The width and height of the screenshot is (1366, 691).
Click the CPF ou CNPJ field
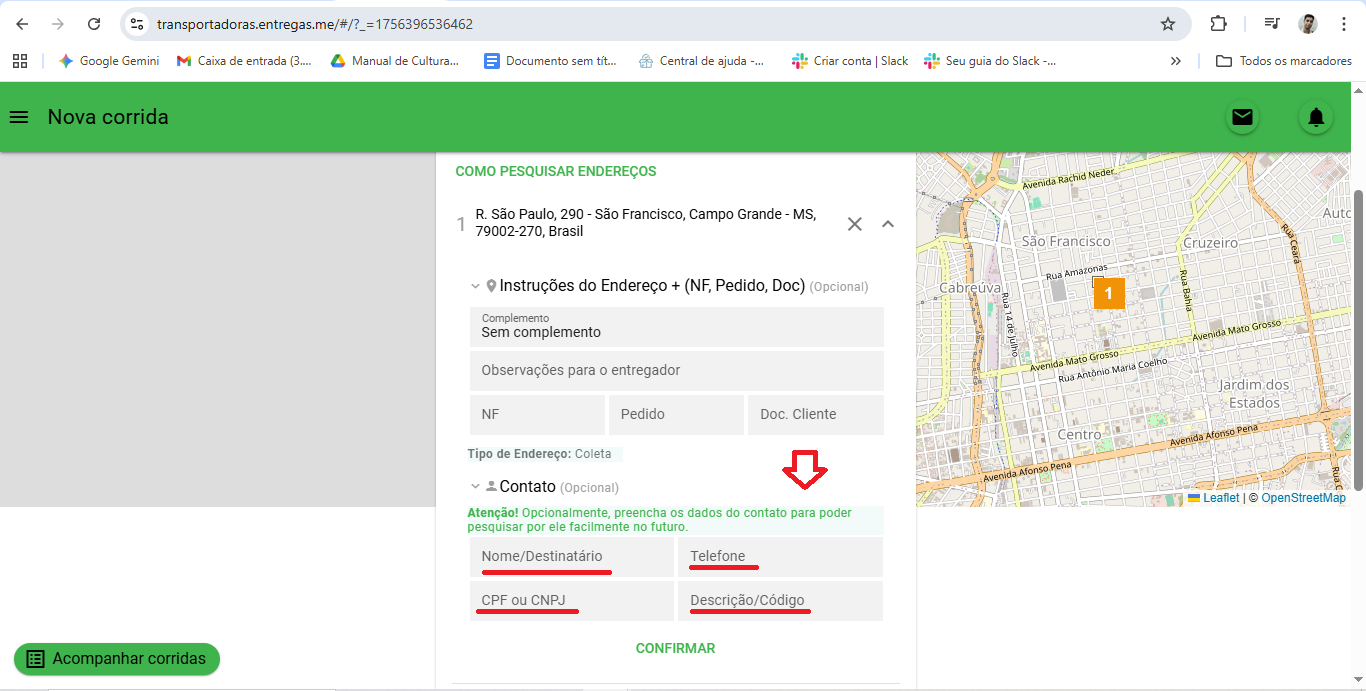point(572,601)
